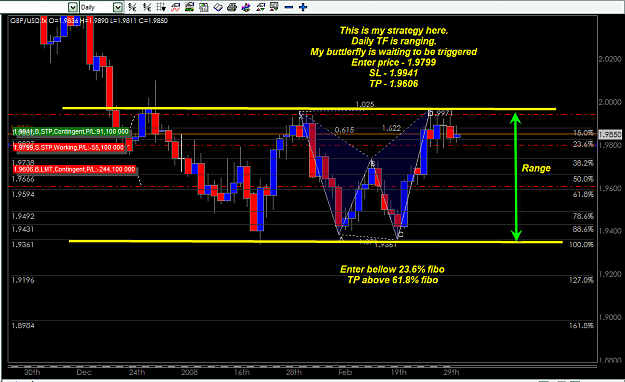Click the 1.622 butterfly pattern ratio label
The height and width of the screenshot is (382, 625).
391,128
